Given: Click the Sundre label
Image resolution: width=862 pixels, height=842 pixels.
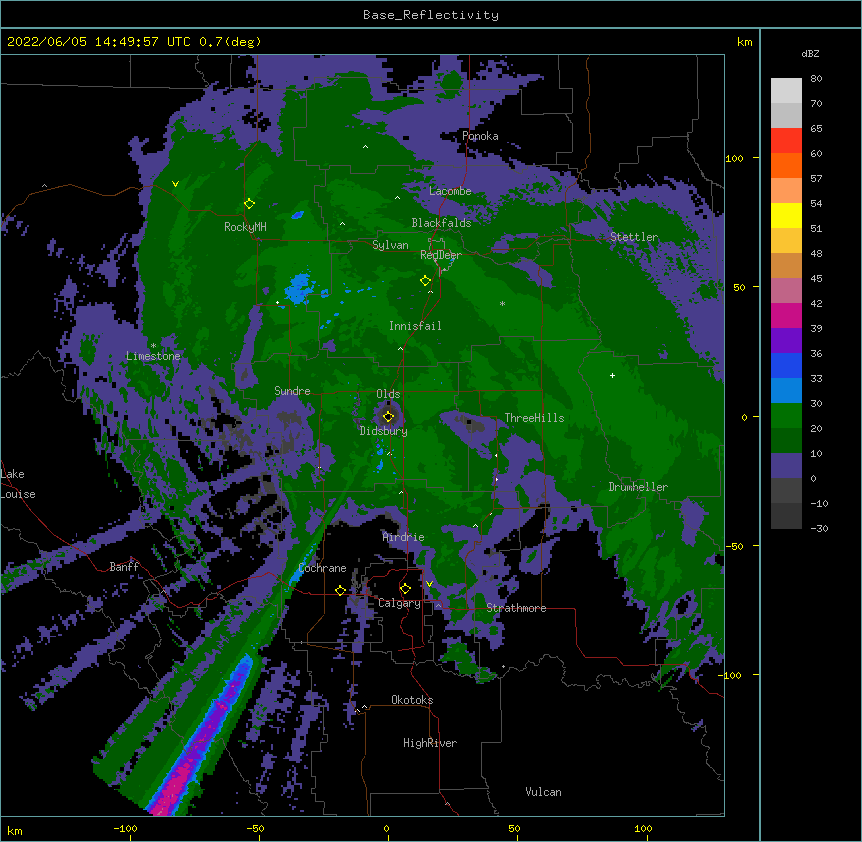Looking at the screenshot, I should tap(292, 391).
